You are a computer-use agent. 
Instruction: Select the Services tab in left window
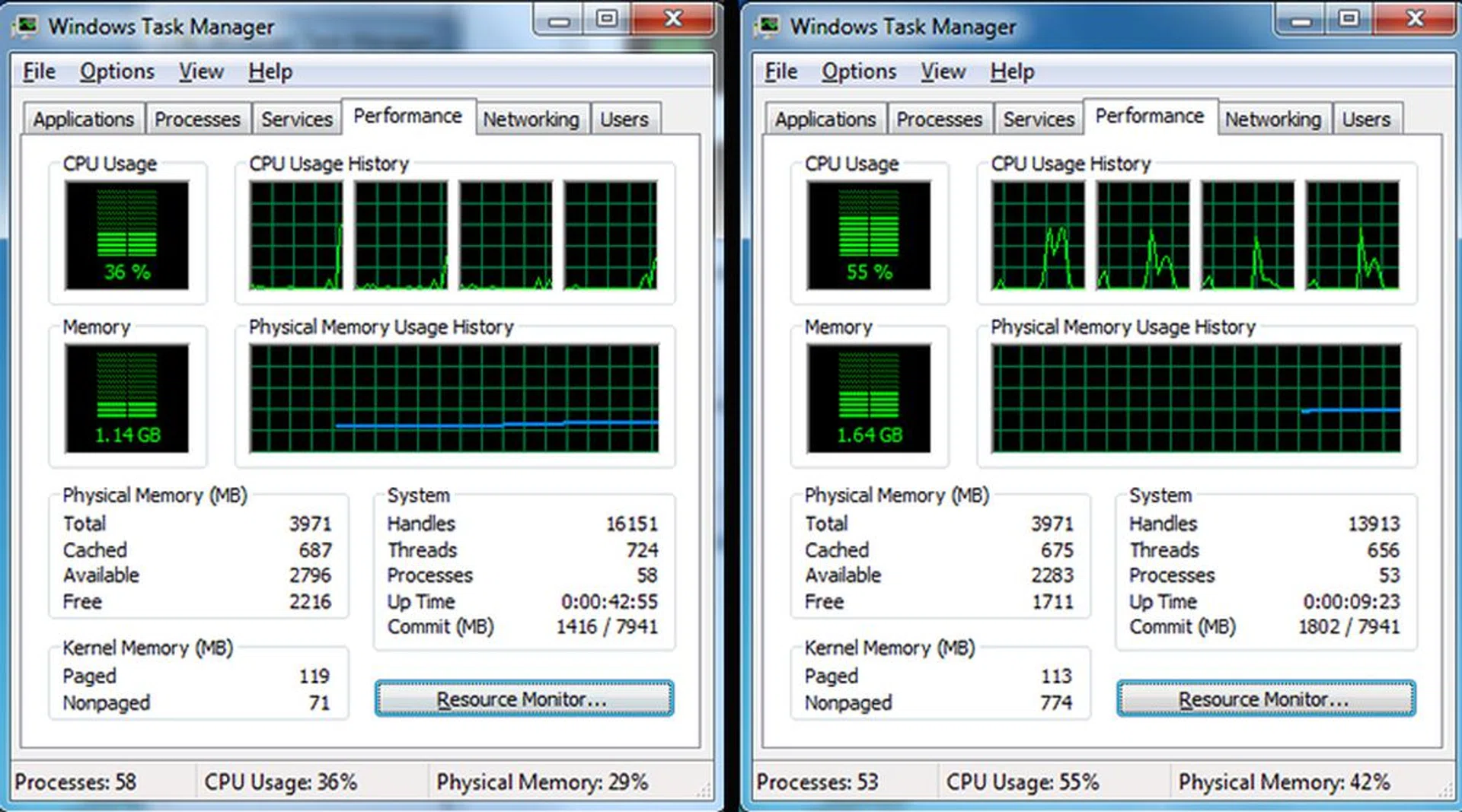tap(296, 119)
